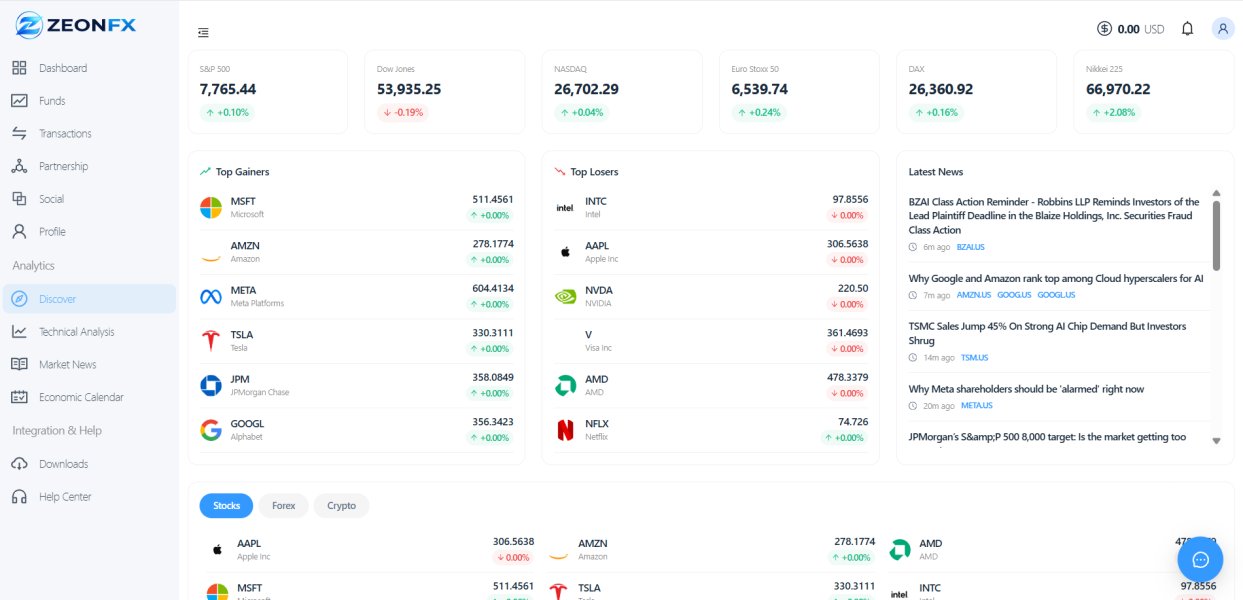
Task: Open the user profile avatar icon
Action: 1222,29
